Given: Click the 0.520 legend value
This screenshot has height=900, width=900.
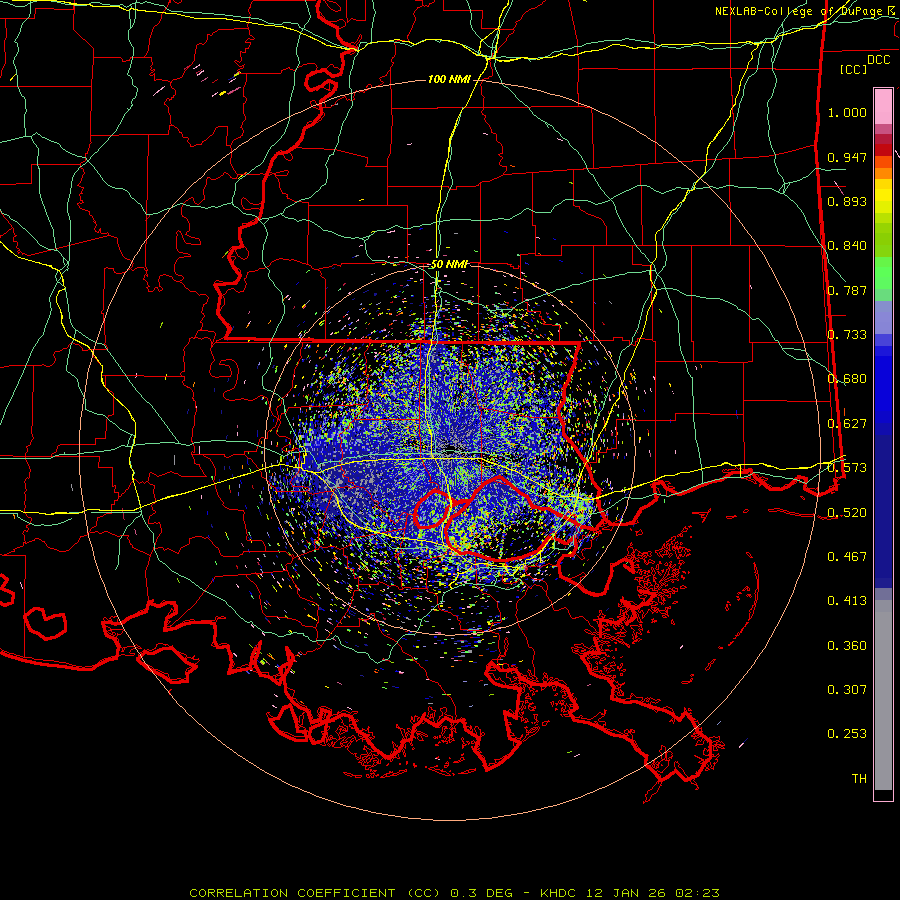Looking at the screenshot, I should [847, 513].
